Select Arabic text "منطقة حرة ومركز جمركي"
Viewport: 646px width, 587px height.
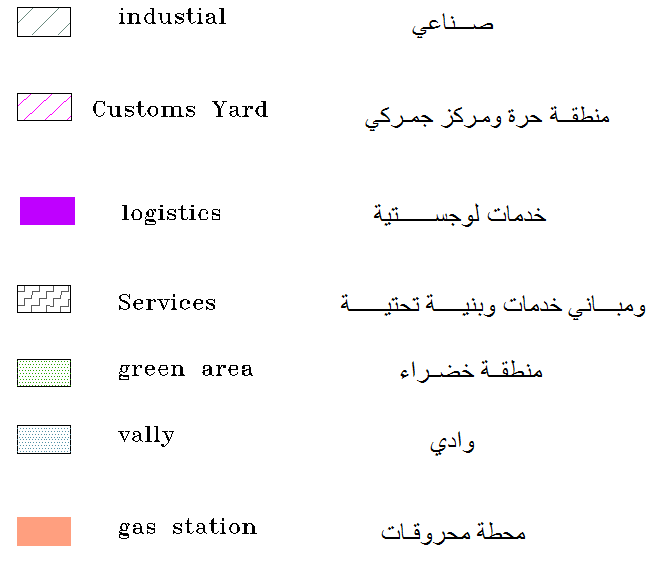(x=486, y=118)
